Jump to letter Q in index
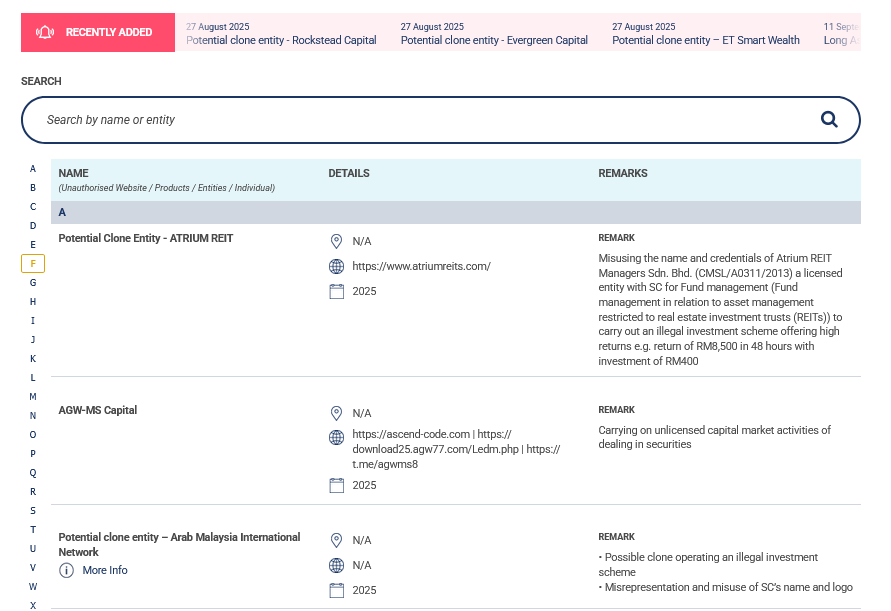The image size is (891, 611). point(33,473)
